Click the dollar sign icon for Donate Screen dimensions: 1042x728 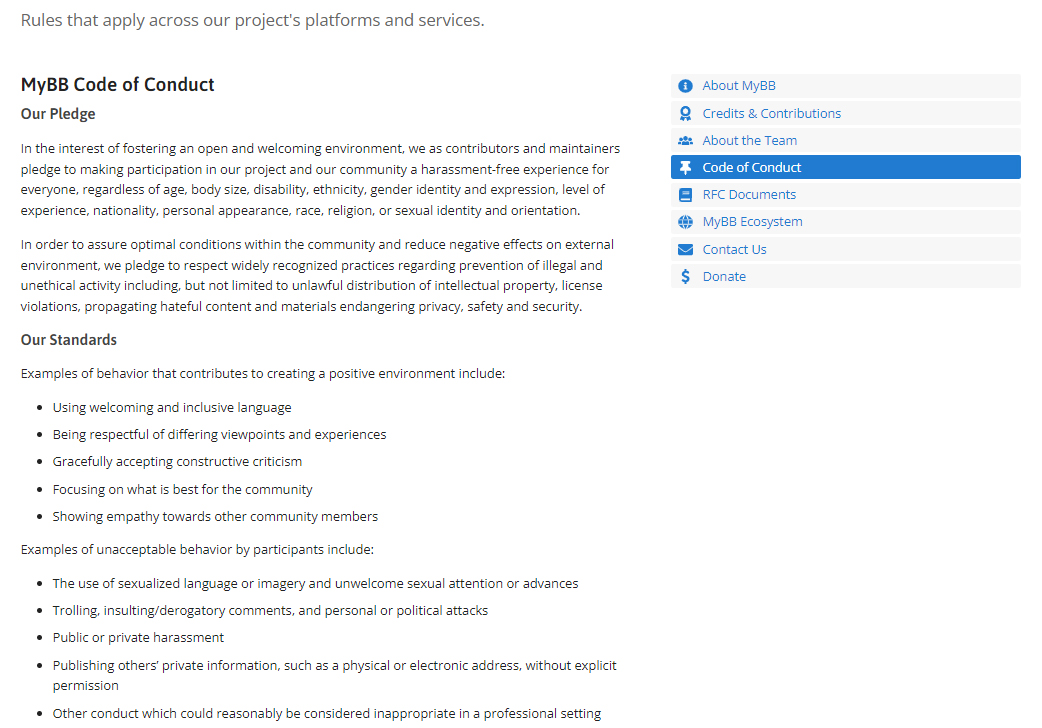coord(685,277)
